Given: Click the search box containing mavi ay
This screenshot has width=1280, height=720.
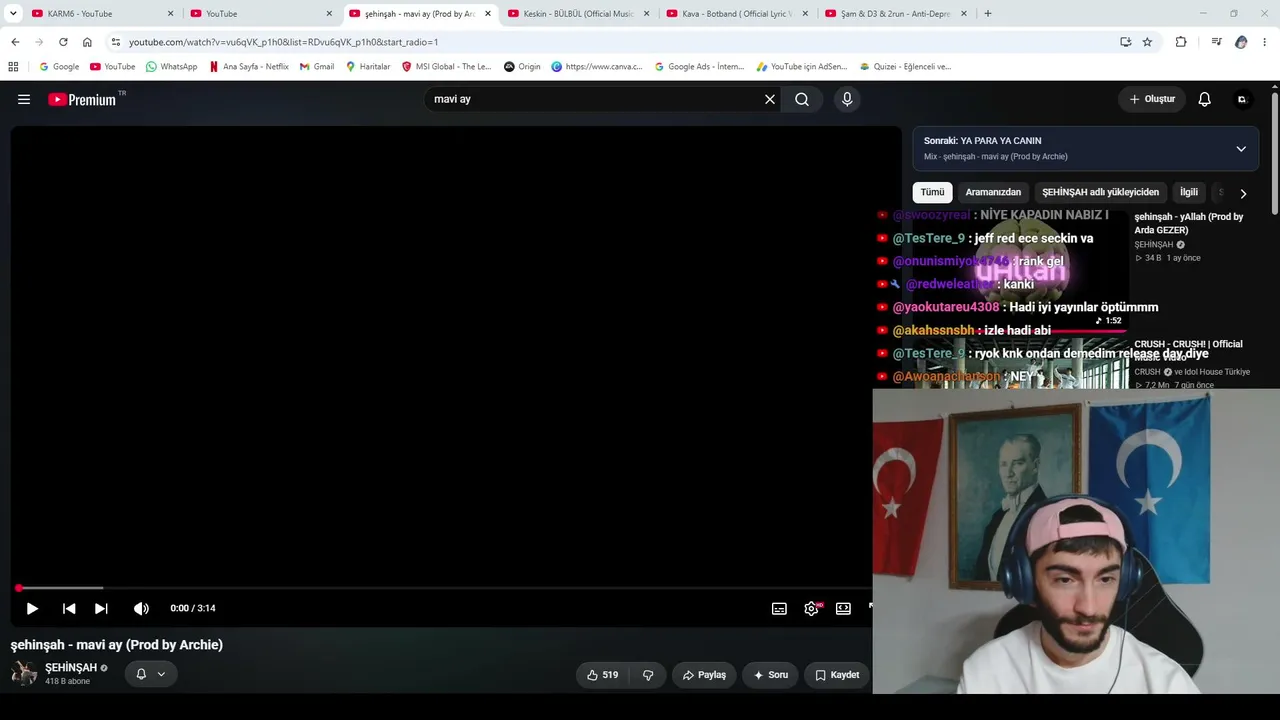Looking at the screenshot, I should pos(596,99).
